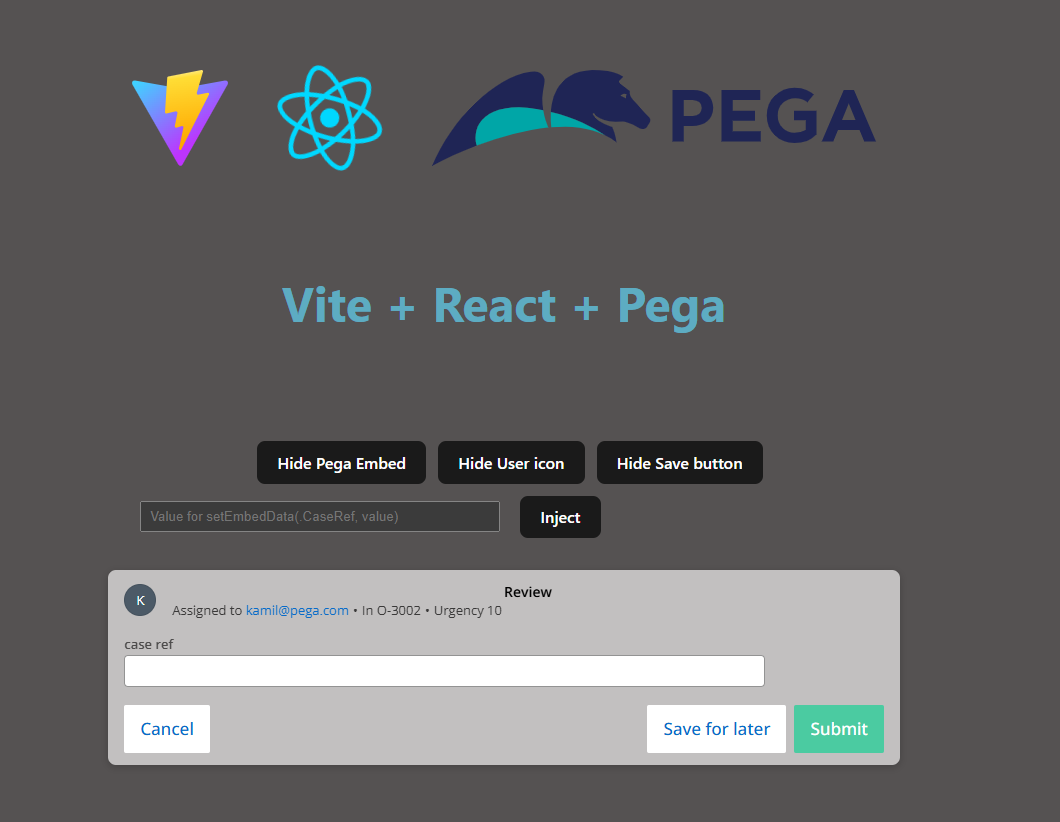Toggle Hide Pega Embed button
This screenshot has height=822, width=1060.
click(341, 463)
